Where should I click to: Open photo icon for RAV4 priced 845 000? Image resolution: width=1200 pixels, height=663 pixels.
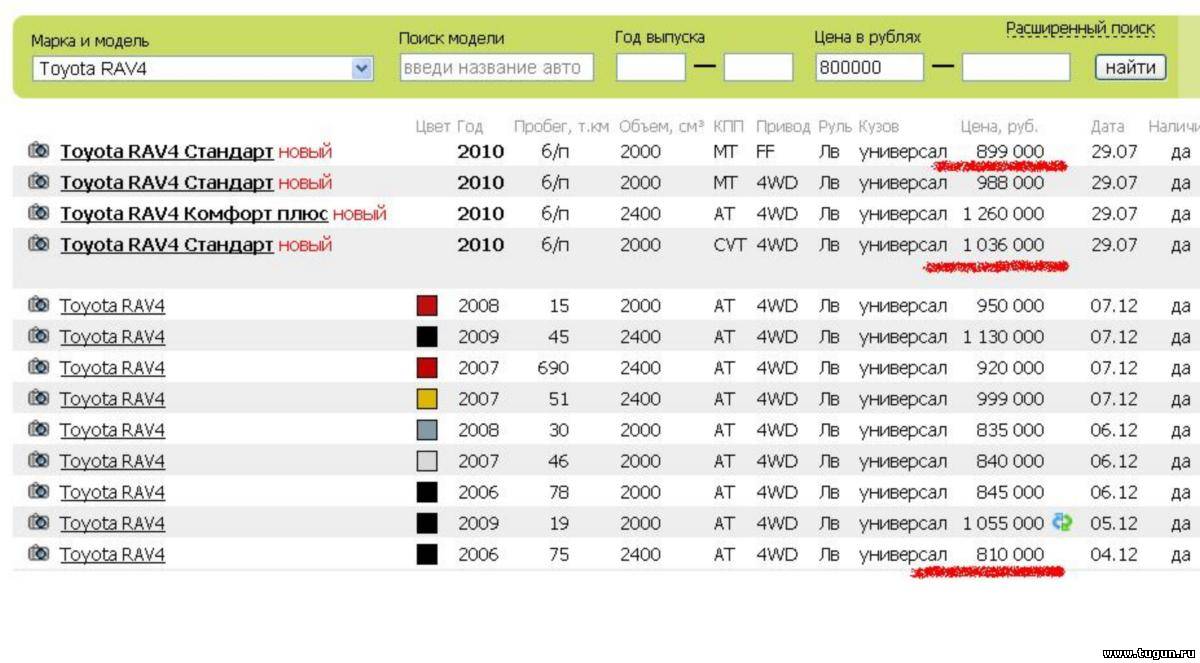39,491
